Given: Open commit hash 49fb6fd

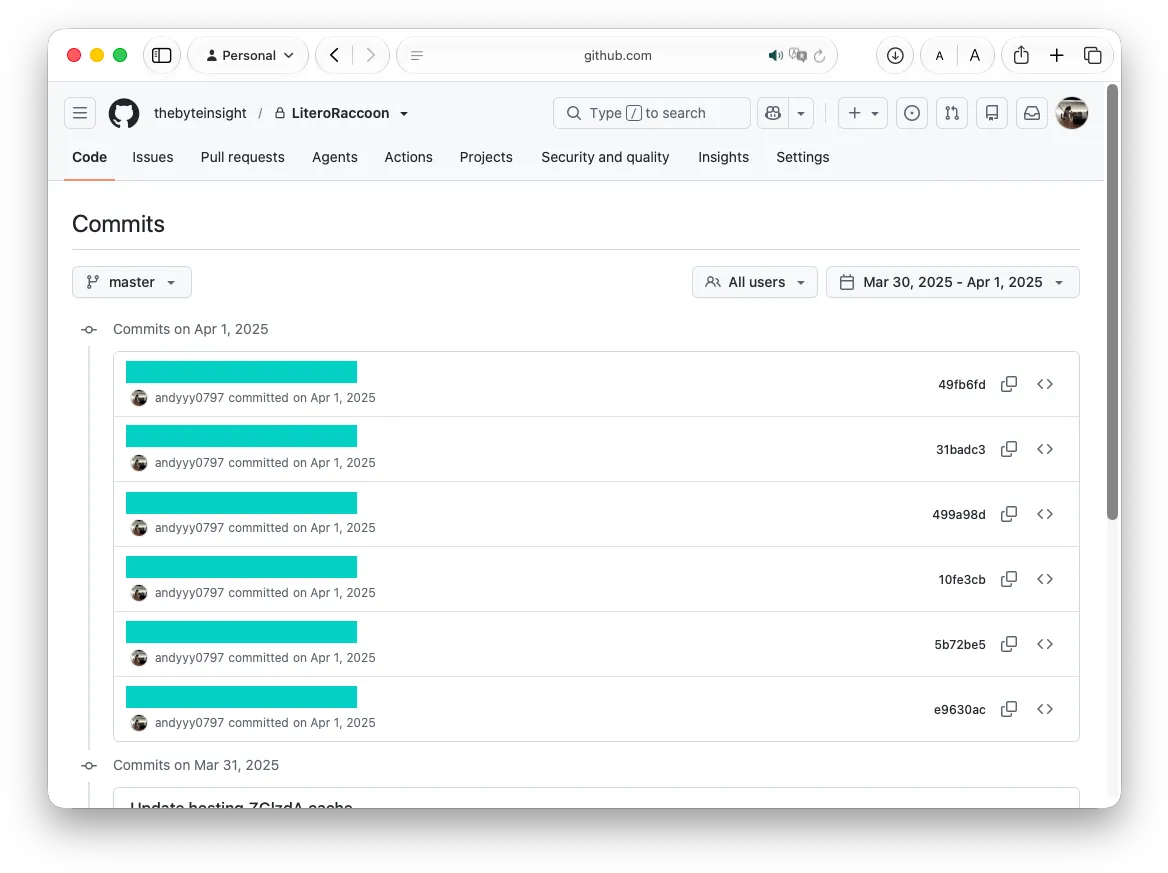Looking at the screenshot, I should (962, 384).
